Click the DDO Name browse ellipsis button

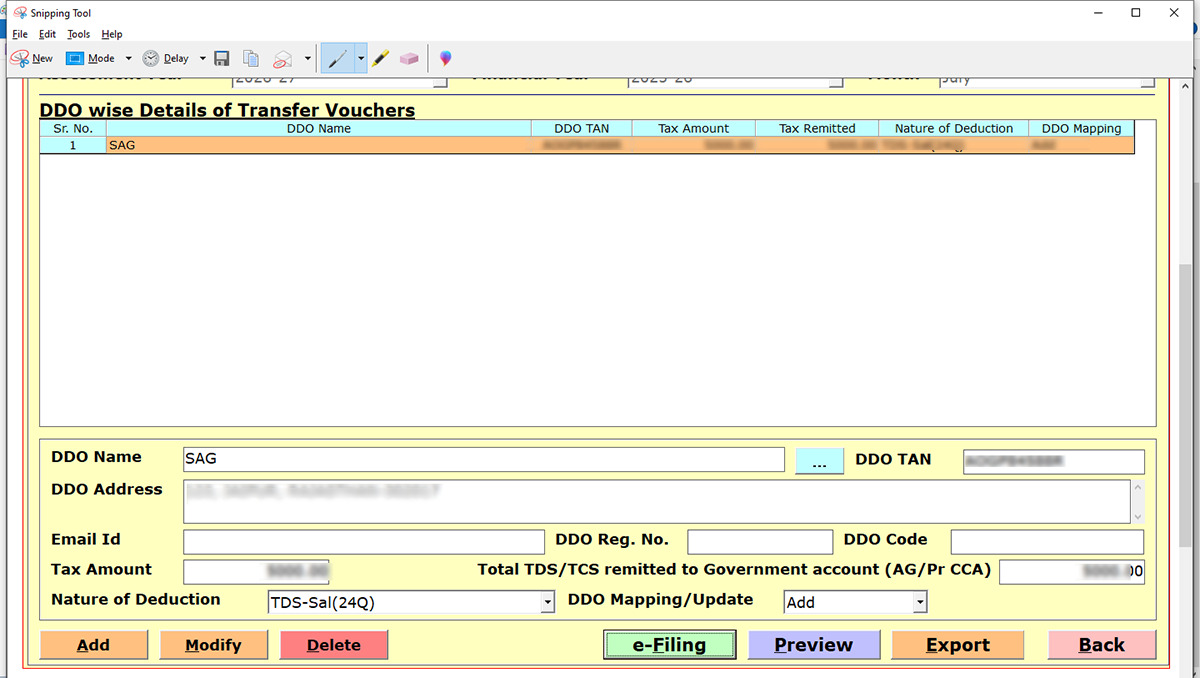[x=820, y=461]
